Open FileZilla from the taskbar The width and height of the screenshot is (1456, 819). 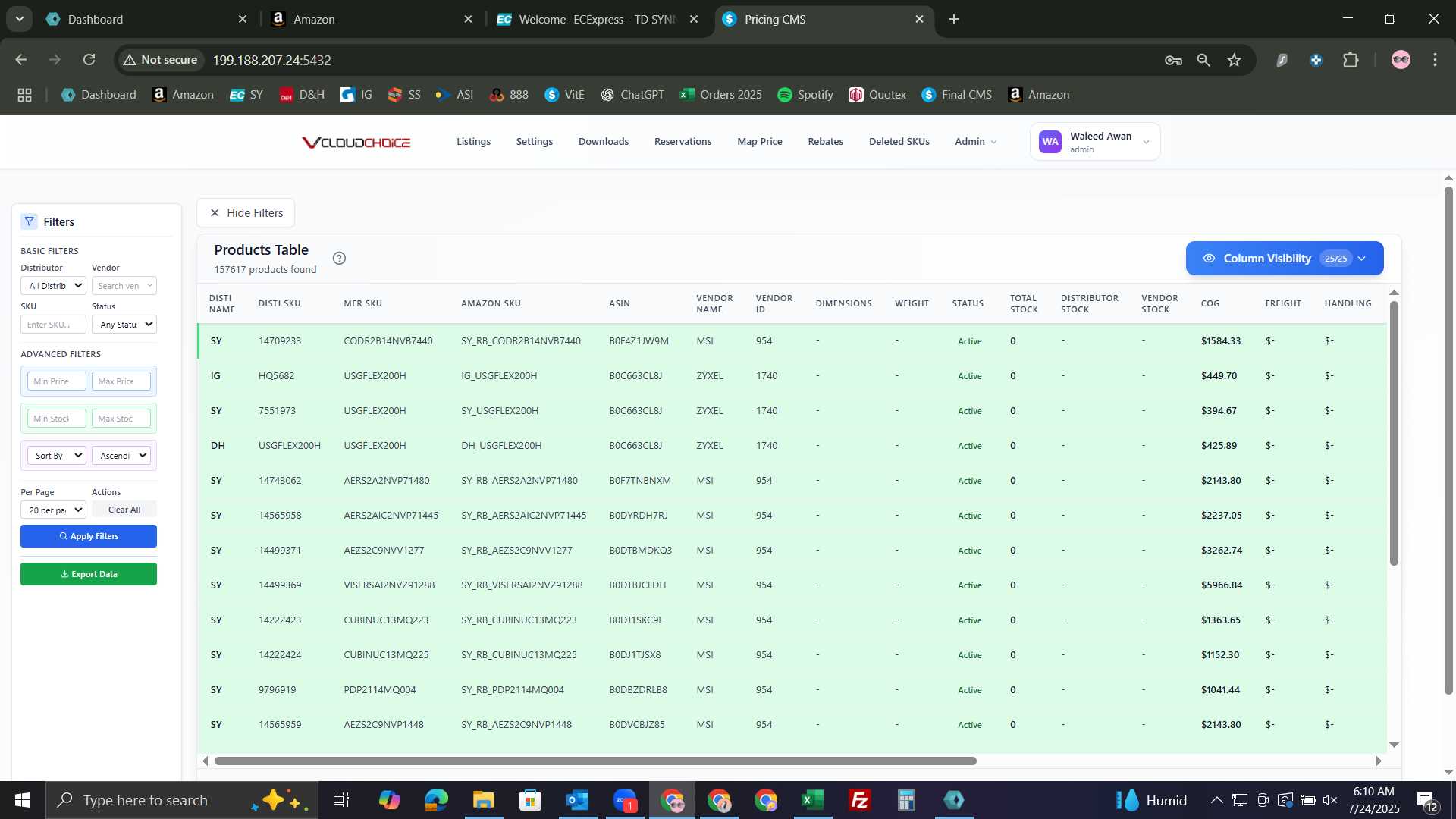click(x=860, y=800)
